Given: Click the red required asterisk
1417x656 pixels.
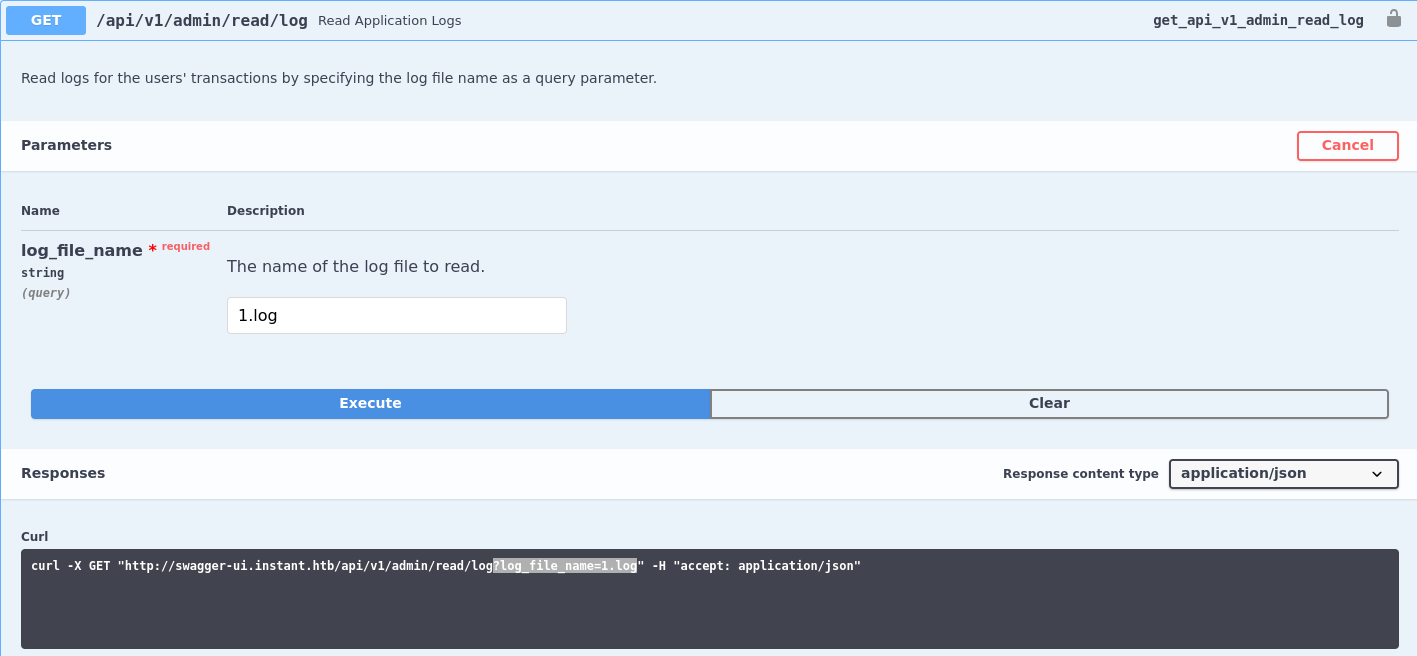Looking at the screenshot, I should point(153,249).
